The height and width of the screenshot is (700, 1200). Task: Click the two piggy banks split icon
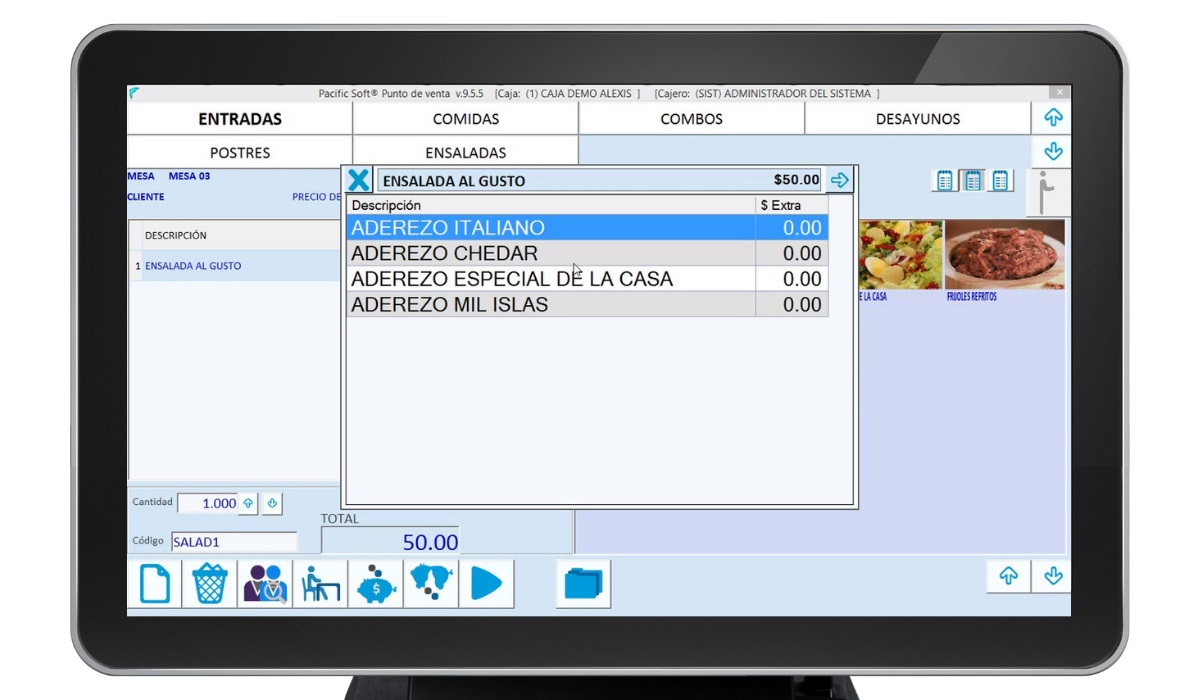click(x=431, y=583)
